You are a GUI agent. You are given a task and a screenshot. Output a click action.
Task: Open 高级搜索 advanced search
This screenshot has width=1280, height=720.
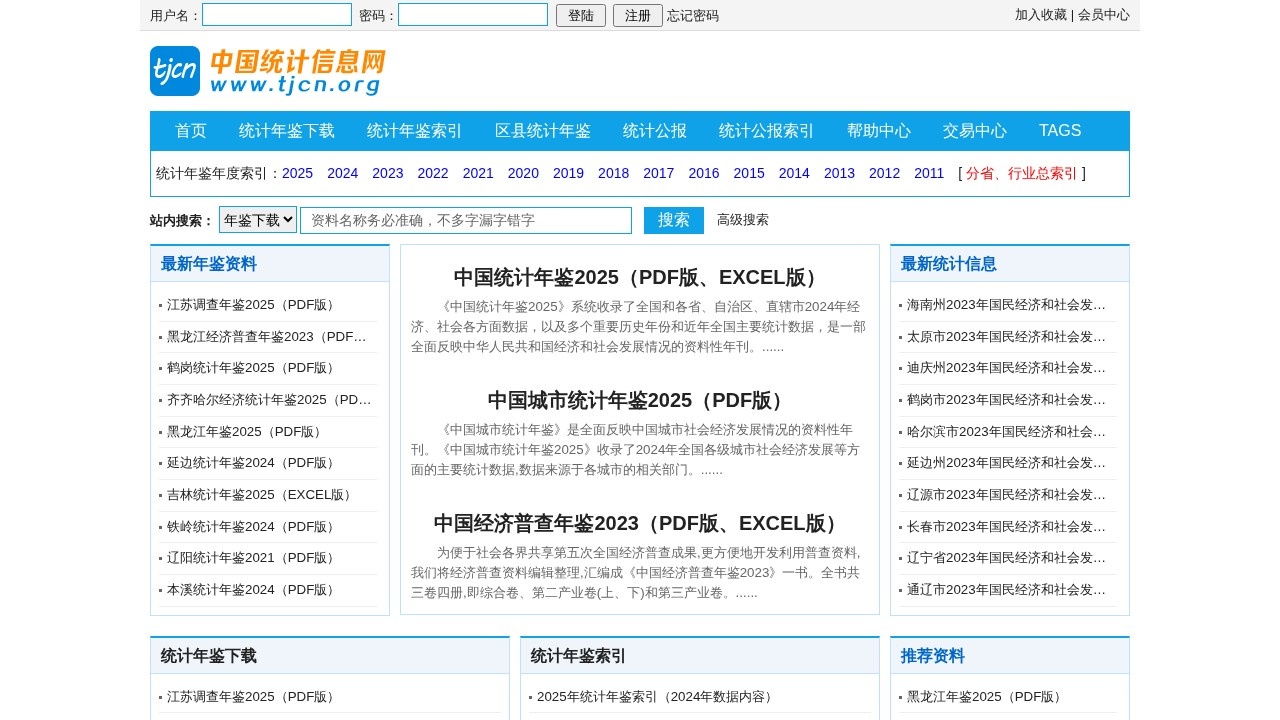pos(743,220)
